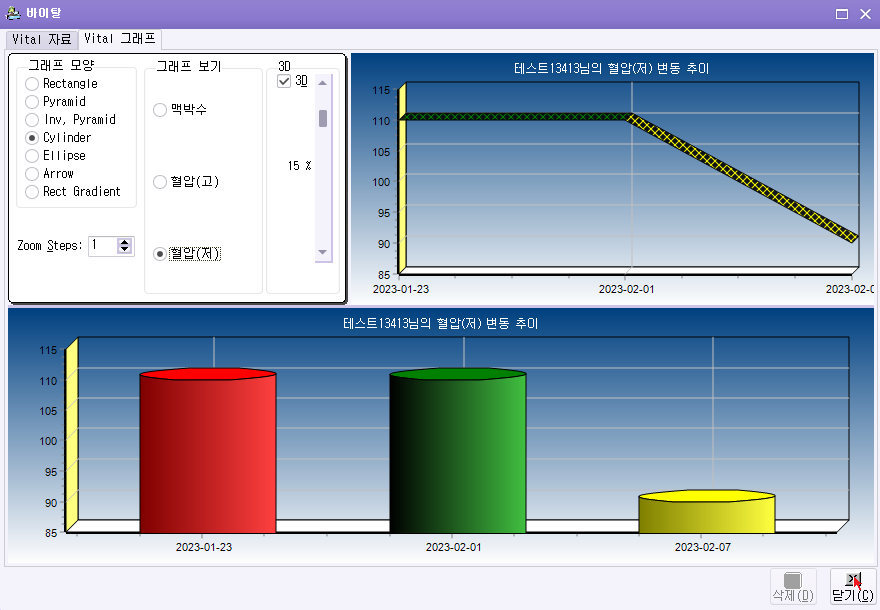Screen dimensions: 880x610
Task: Pick the Arrow graph shape
Action: (x=50, y=173)
